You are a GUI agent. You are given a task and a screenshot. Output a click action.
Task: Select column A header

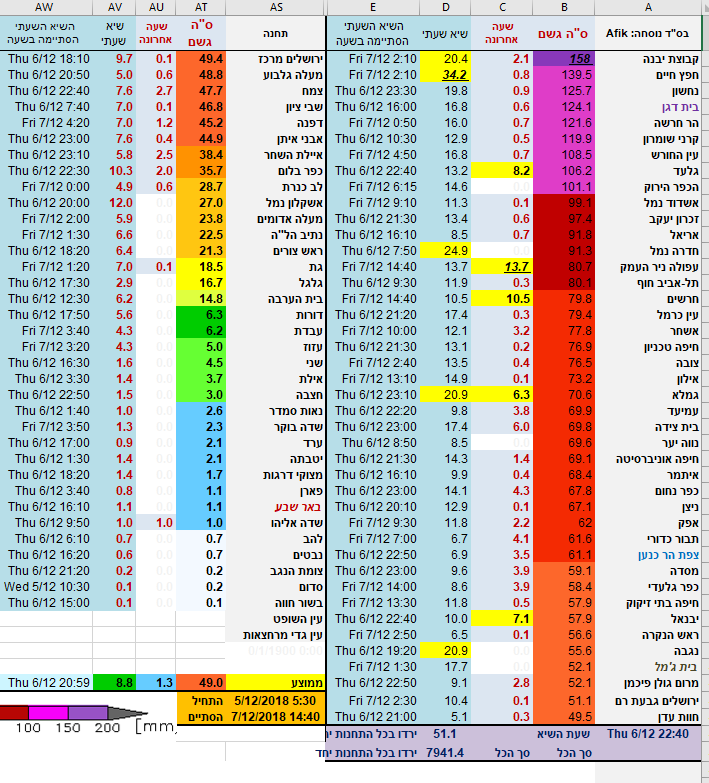(649, 7)
